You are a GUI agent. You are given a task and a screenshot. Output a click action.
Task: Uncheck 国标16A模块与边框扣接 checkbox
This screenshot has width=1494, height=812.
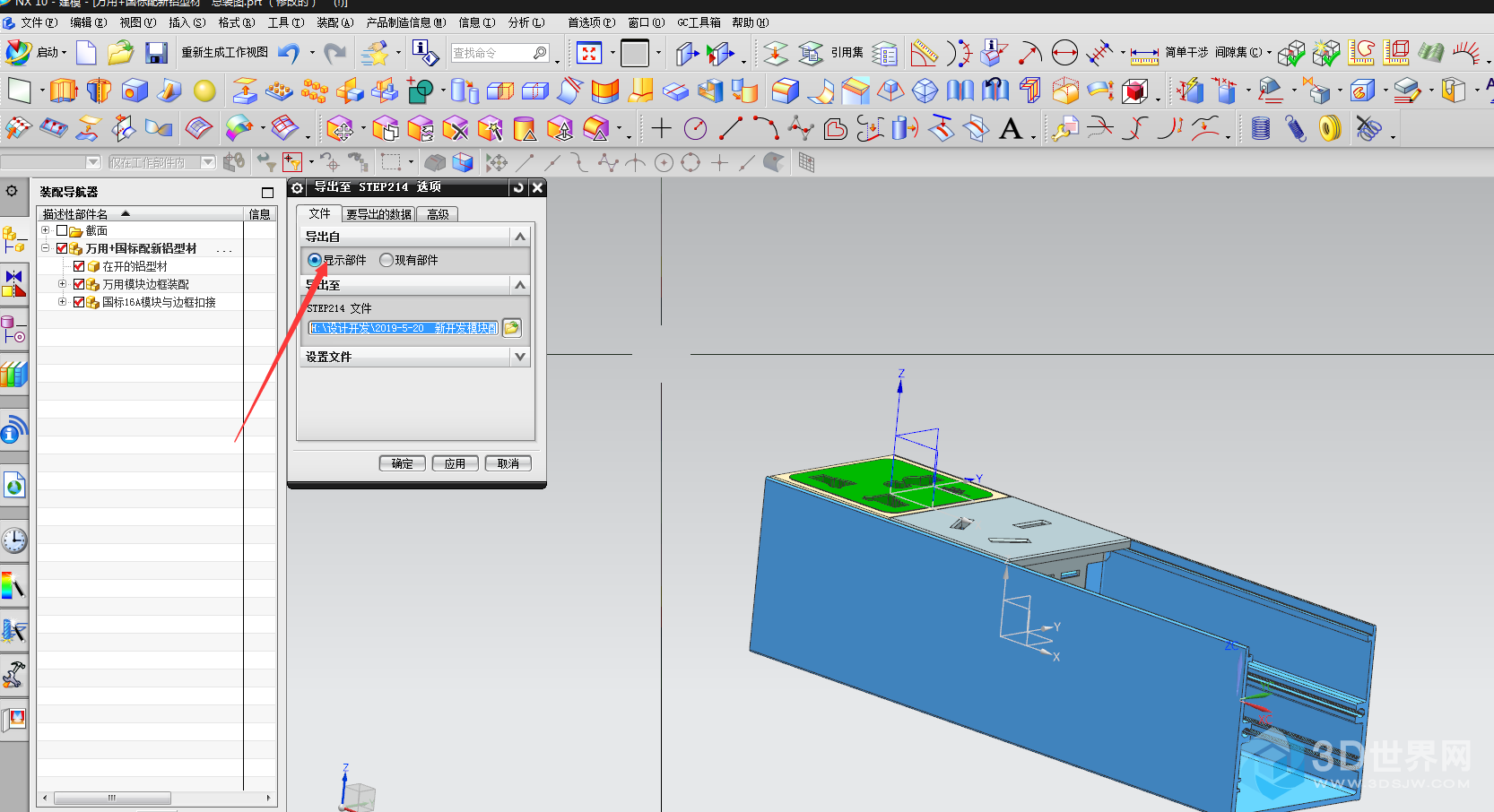[79, 302]
